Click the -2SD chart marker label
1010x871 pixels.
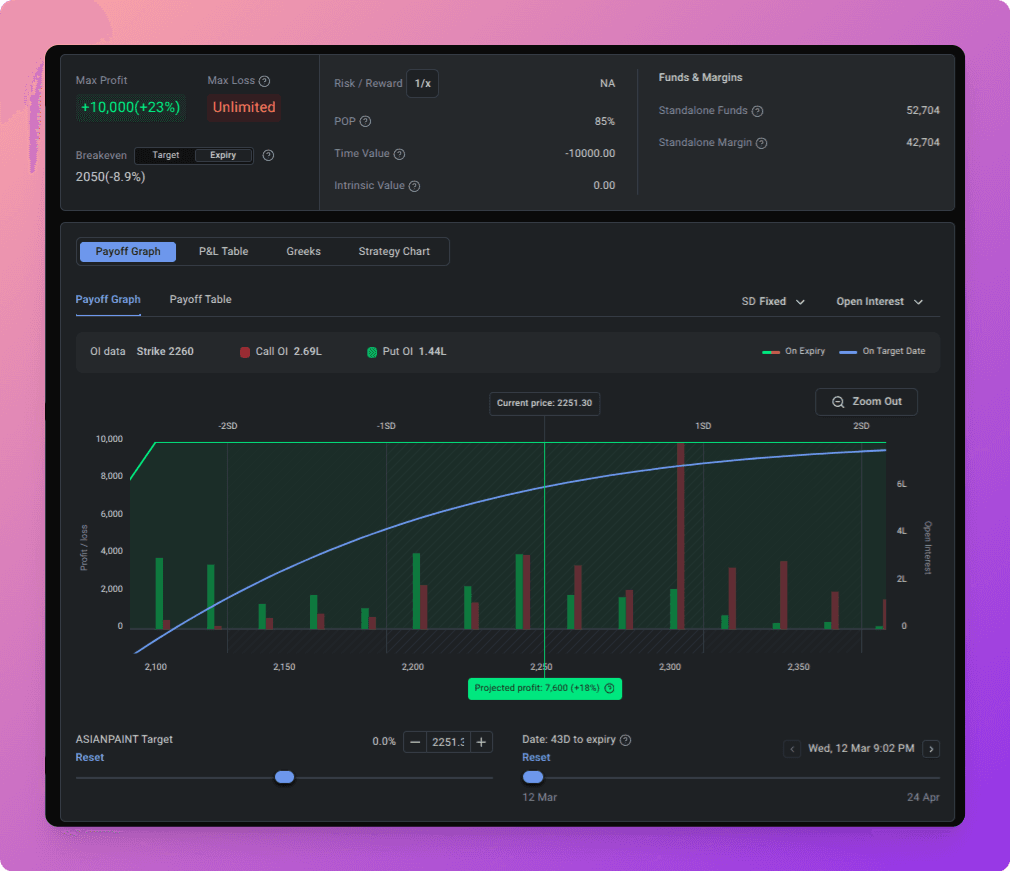click(x=228, y=426)
